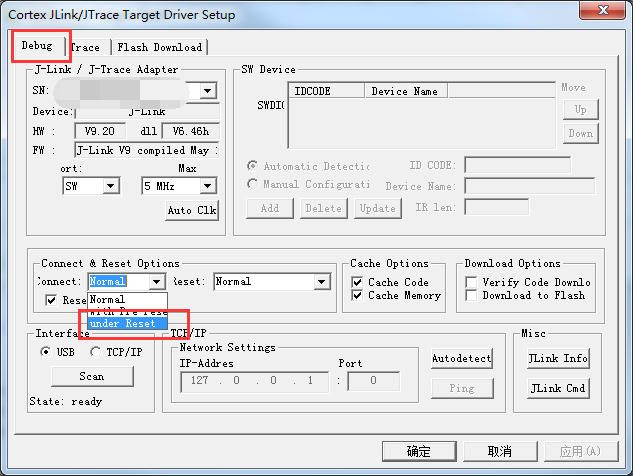
Task: Click the empty SWDIO device list area
Action: point(421,123)
